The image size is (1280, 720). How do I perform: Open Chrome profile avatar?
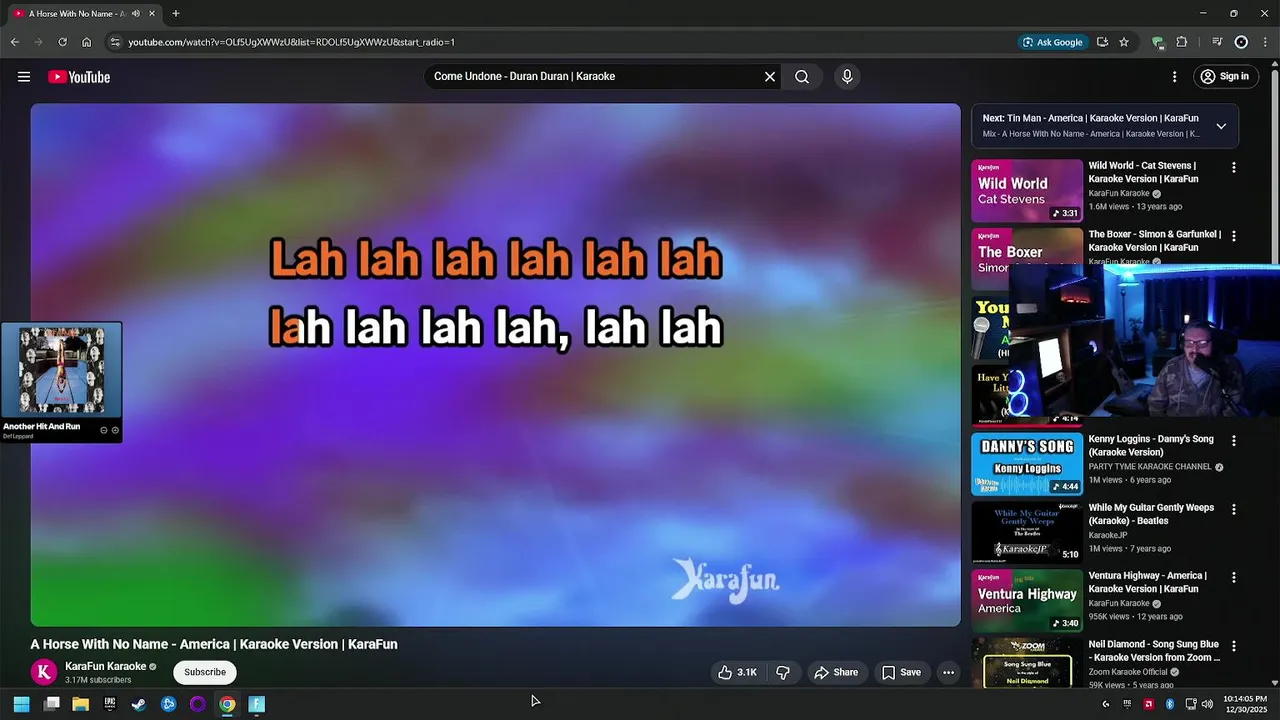click(x=1241, y=42)
